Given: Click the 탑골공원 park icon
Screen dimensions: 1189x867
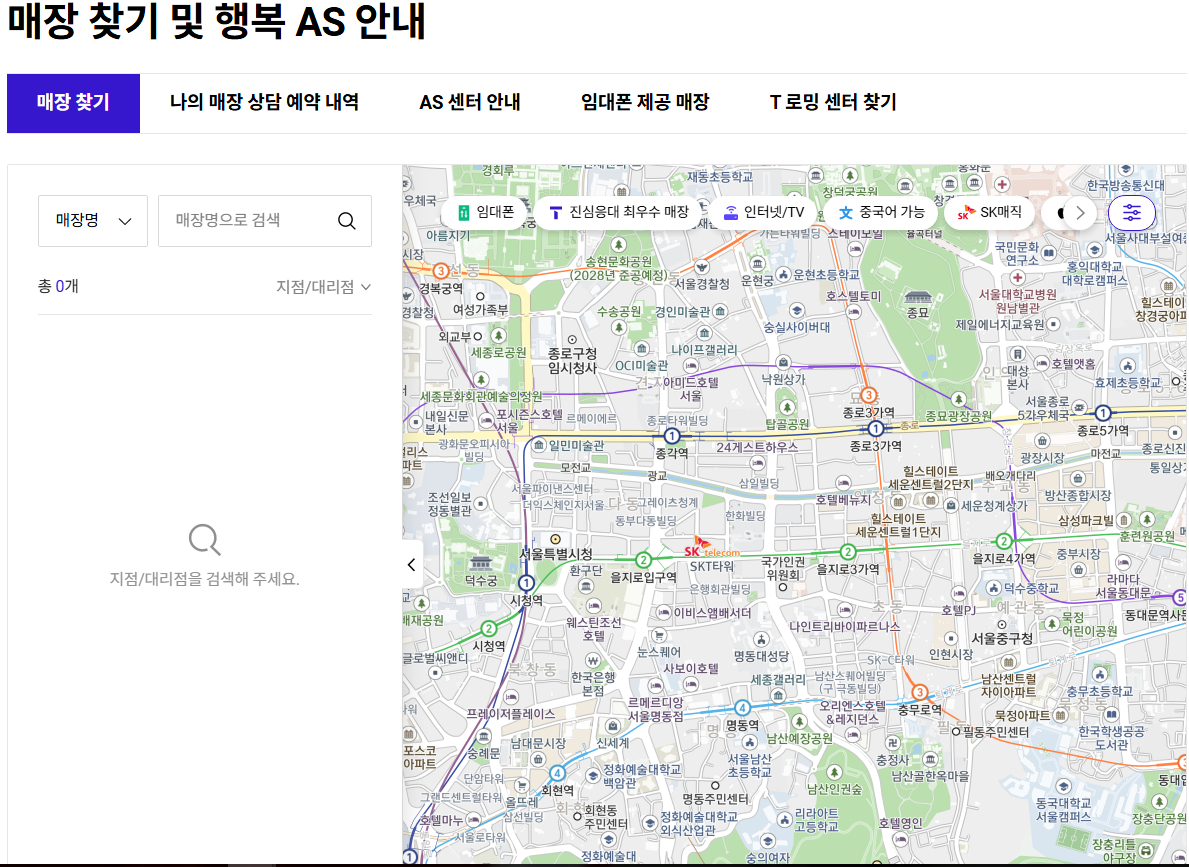Looking at the screenshot, I should (x=788, y=407).
